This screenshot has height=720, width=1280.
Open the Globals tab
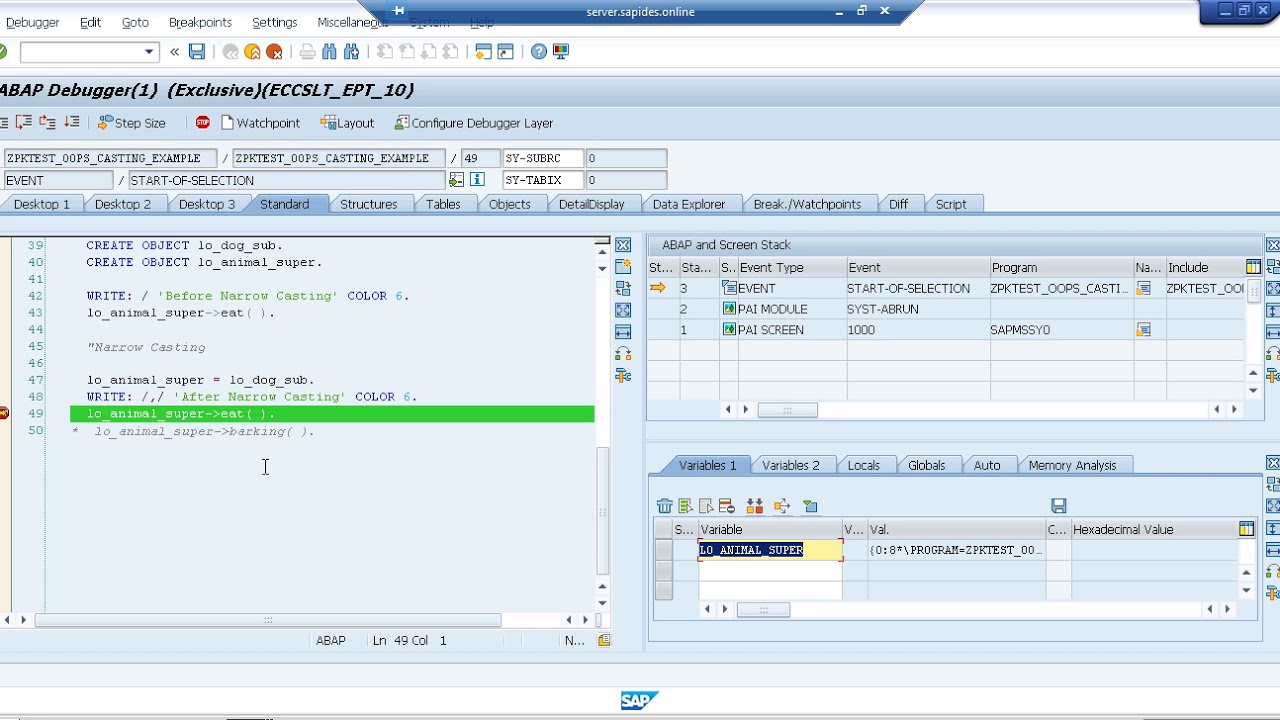926,465
